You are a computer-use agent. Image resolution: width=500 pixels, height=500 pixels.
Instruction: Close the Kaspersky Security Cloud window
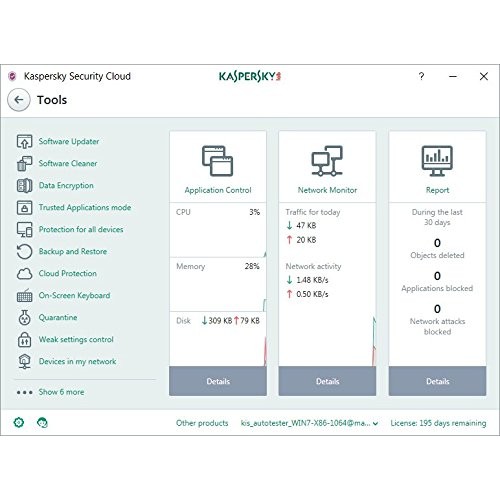point(484,76)
